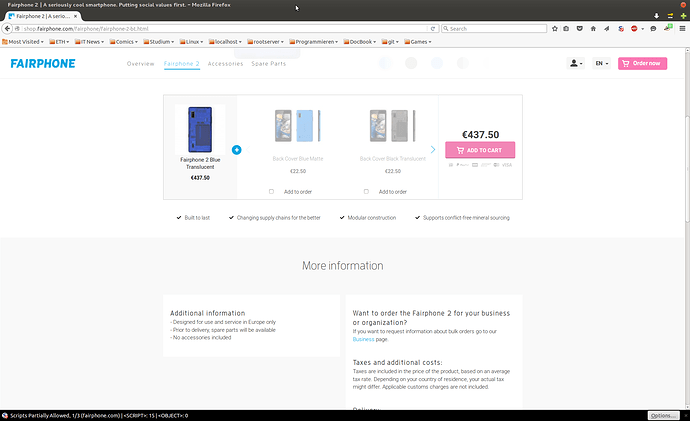Check Add to order for Back Cover Blue Matte
The image size is (690, 421).
pos(272,191)
